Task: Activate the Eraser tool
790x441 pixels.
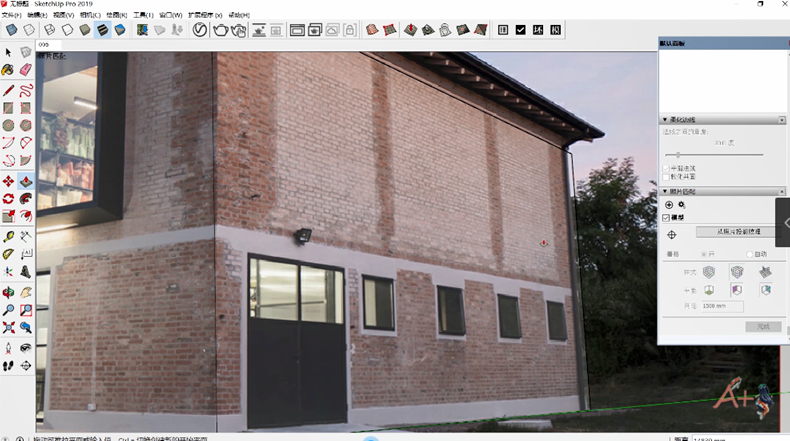Action: (25, 71)
